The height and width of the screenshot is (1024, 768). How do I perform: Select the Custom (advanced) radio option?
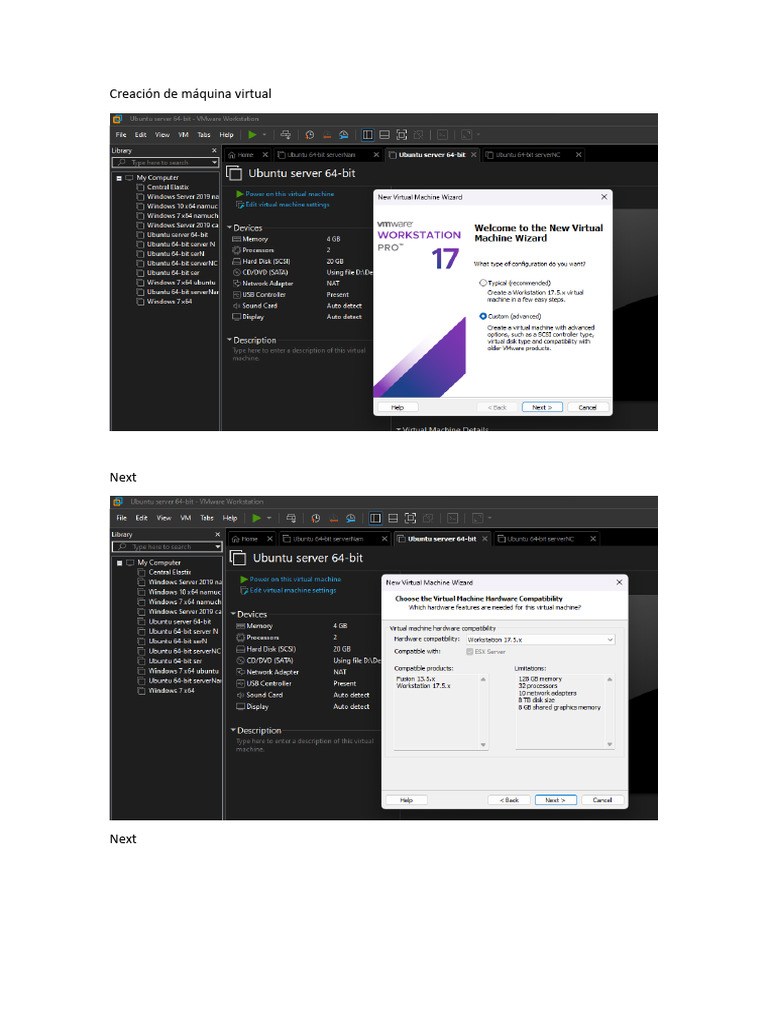tap(483, 316)
